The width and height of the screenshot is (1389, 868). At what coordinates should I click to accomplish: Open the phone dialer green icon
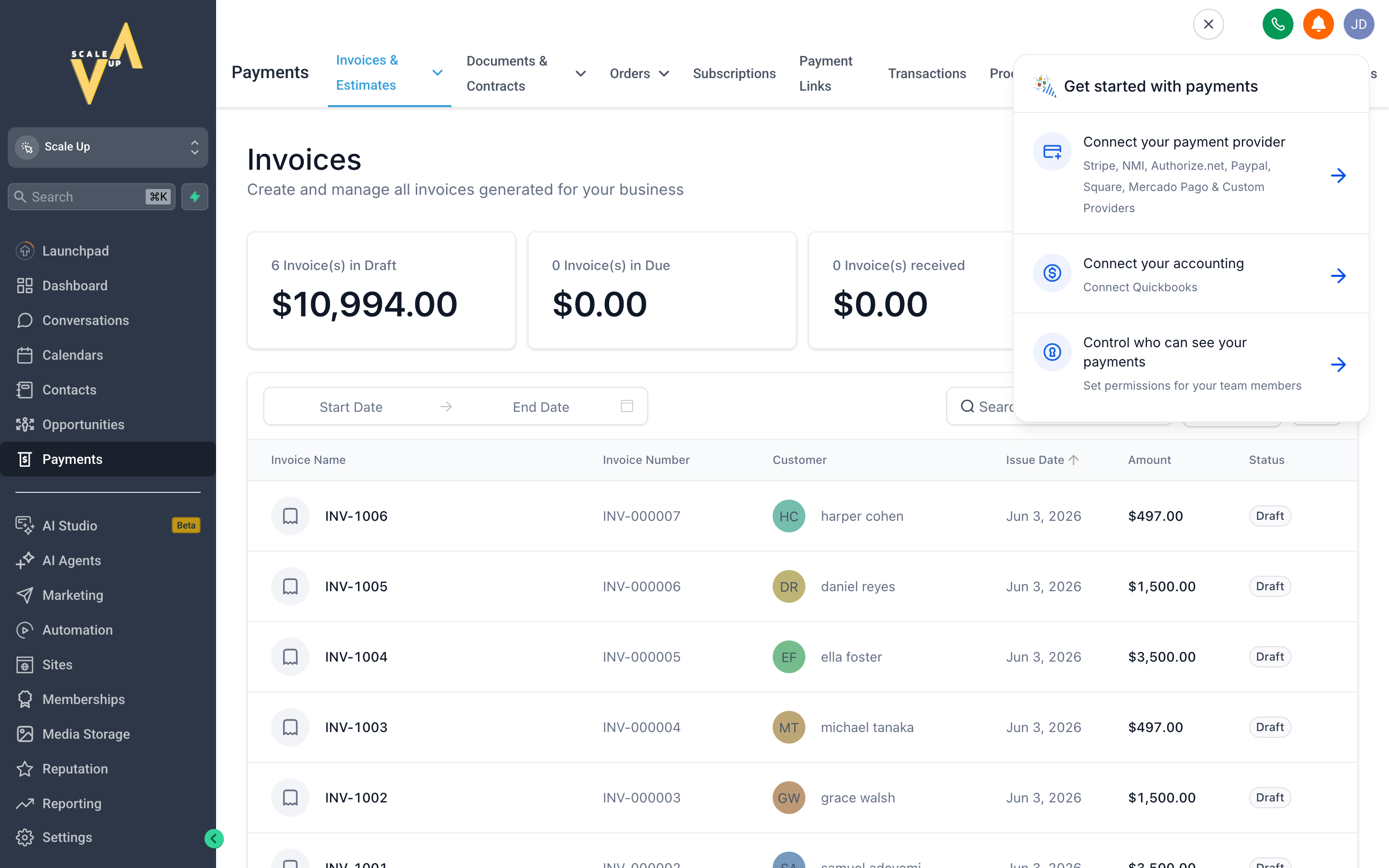tap(1278, 24)
